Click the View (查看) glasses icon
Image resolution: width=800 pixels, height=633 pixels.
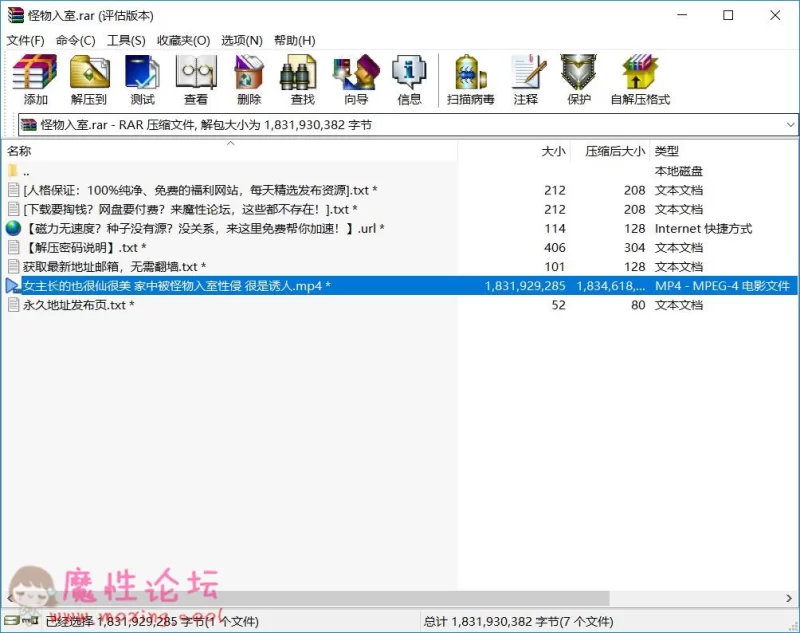[x=196, y=72]
